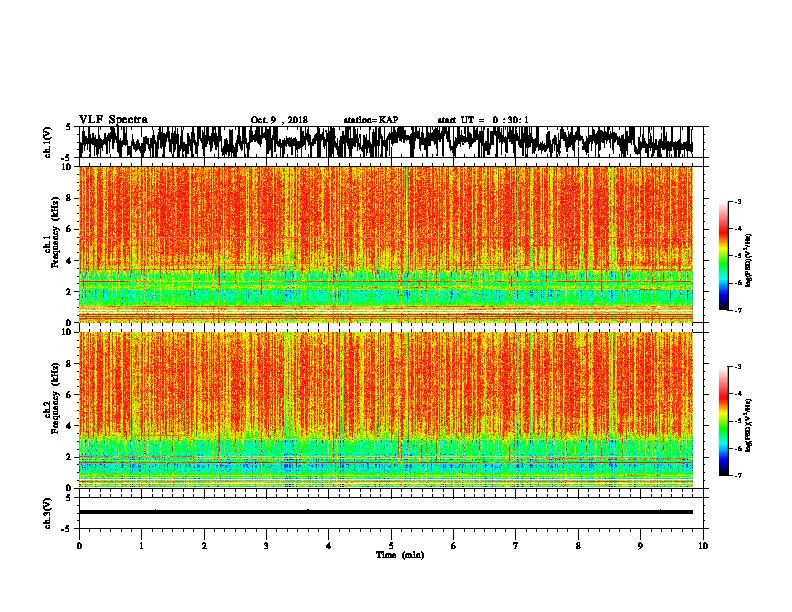Select the "start UT = 0:30:1" label
Screen dimensions: 792x612
(483, 120)
